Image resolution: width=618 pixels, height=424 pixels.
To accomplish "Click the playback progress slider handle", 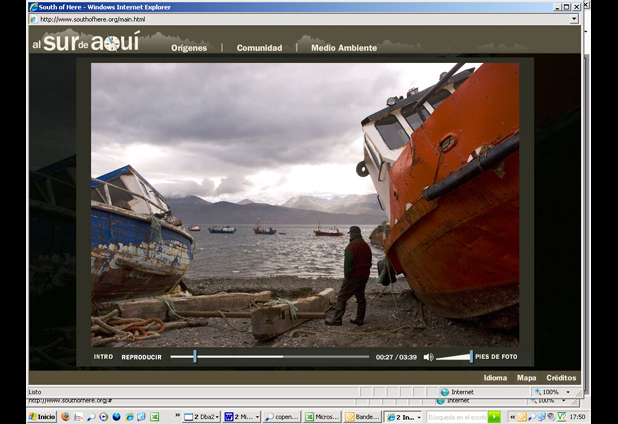I will [195, 356].
